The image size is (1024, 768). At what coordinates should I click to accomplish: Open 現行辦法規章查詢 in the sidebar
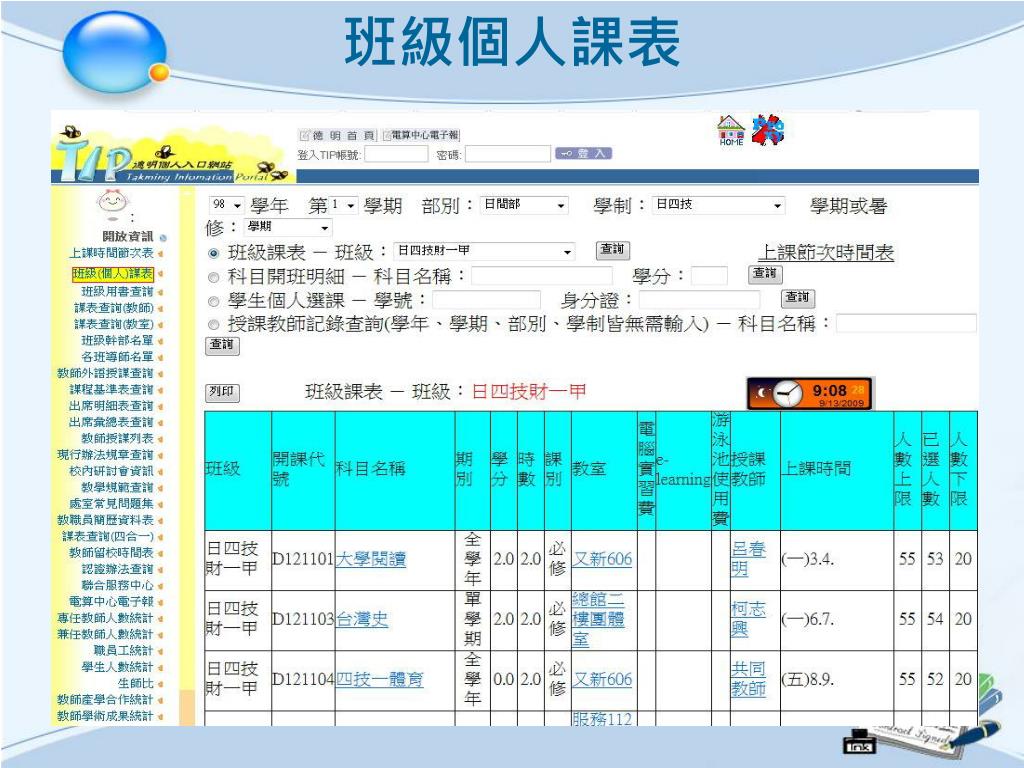[x=105, y=455]
